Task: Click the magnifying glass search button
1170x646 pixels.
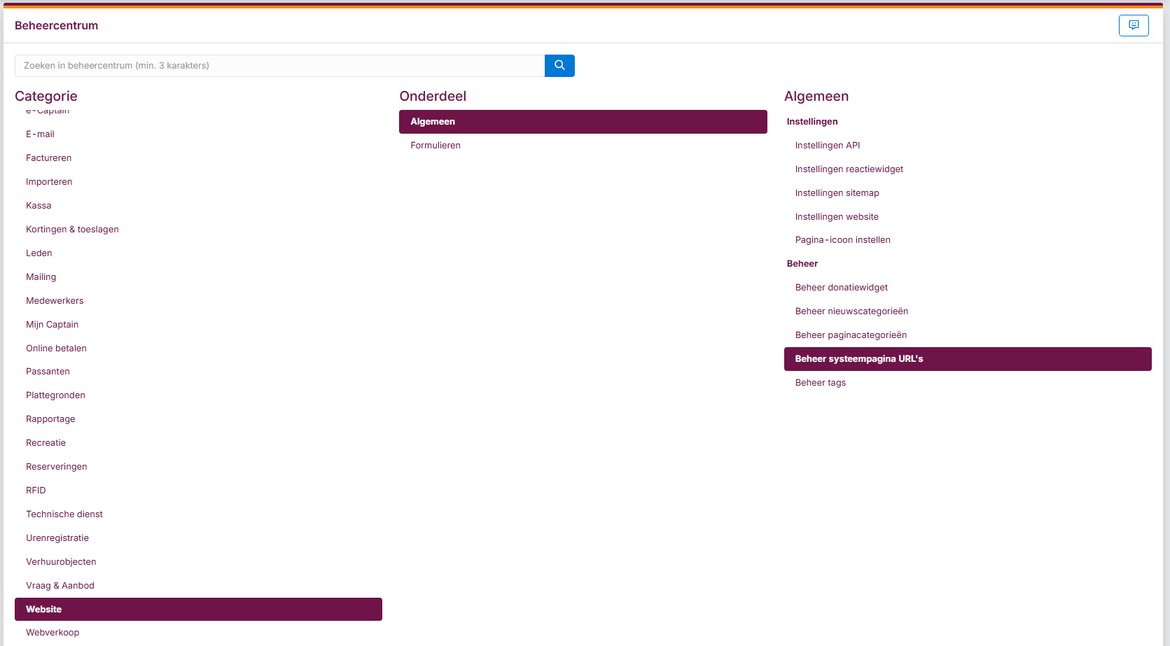Action: click(559, 66)
